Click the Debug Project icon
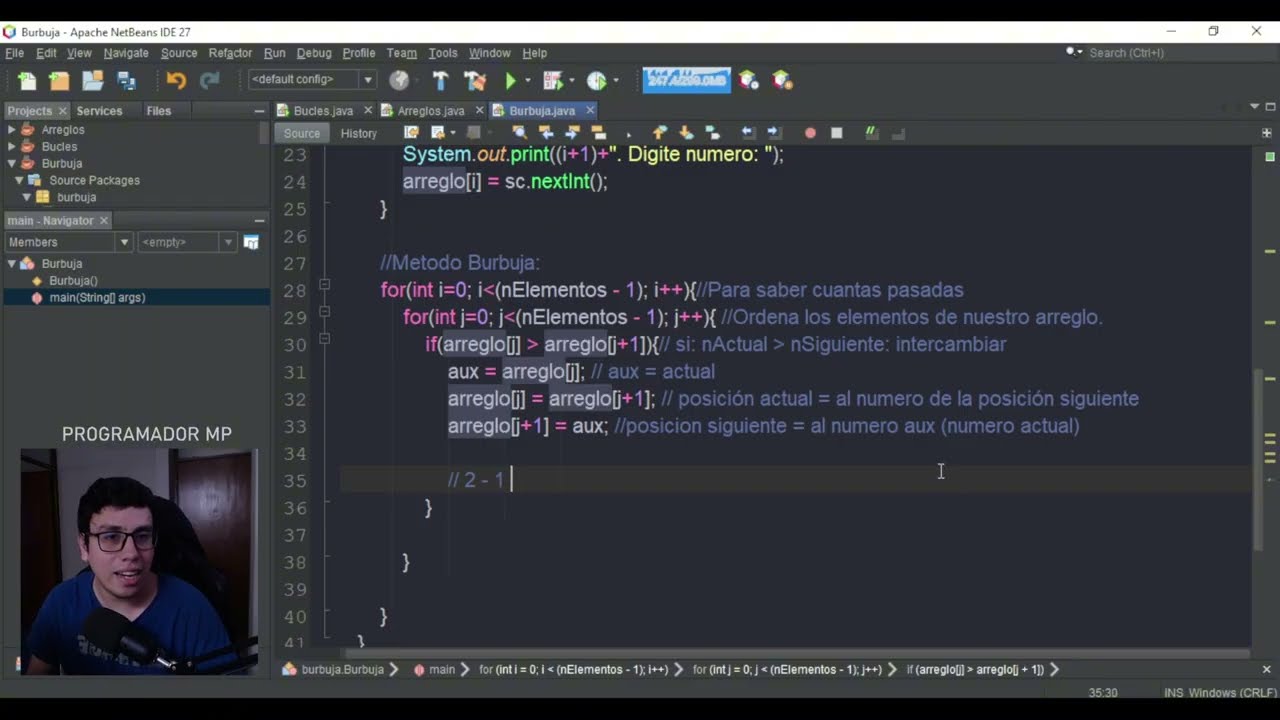This screenshot has width=1280, height=720. (553, 81)
